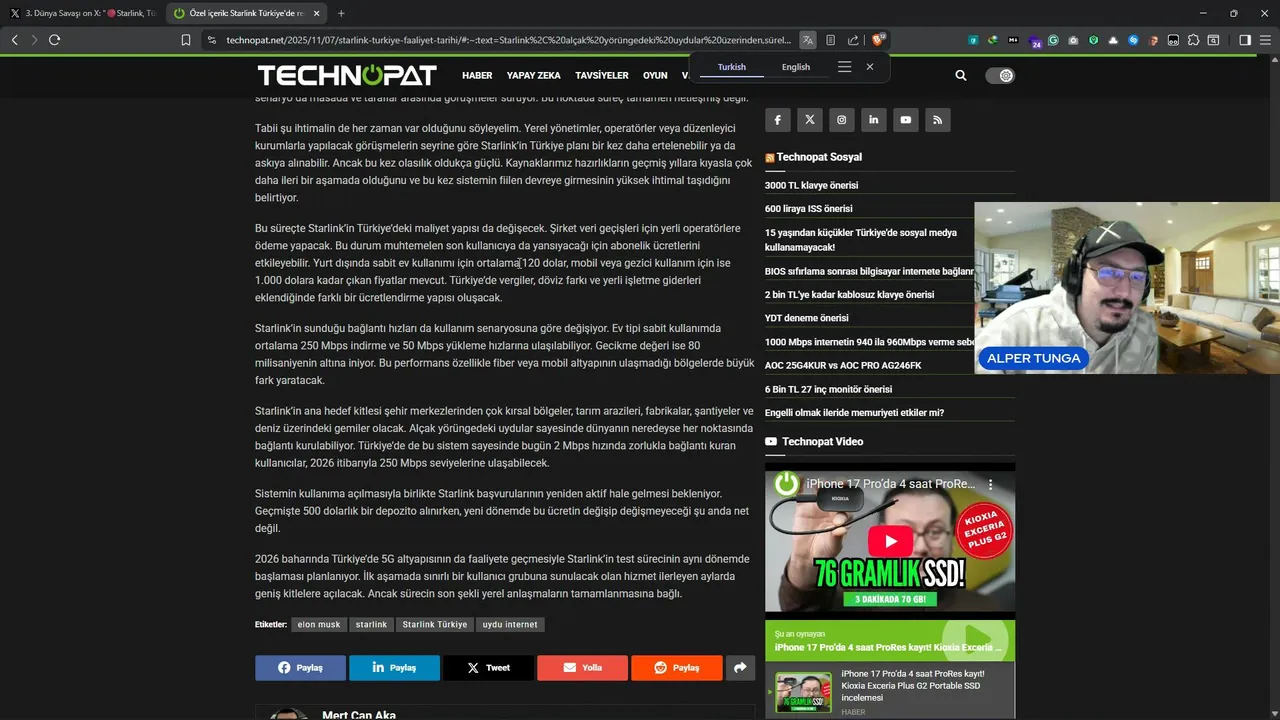Click the 'uydu internet' tag
1280x720 pixels.
510,624
